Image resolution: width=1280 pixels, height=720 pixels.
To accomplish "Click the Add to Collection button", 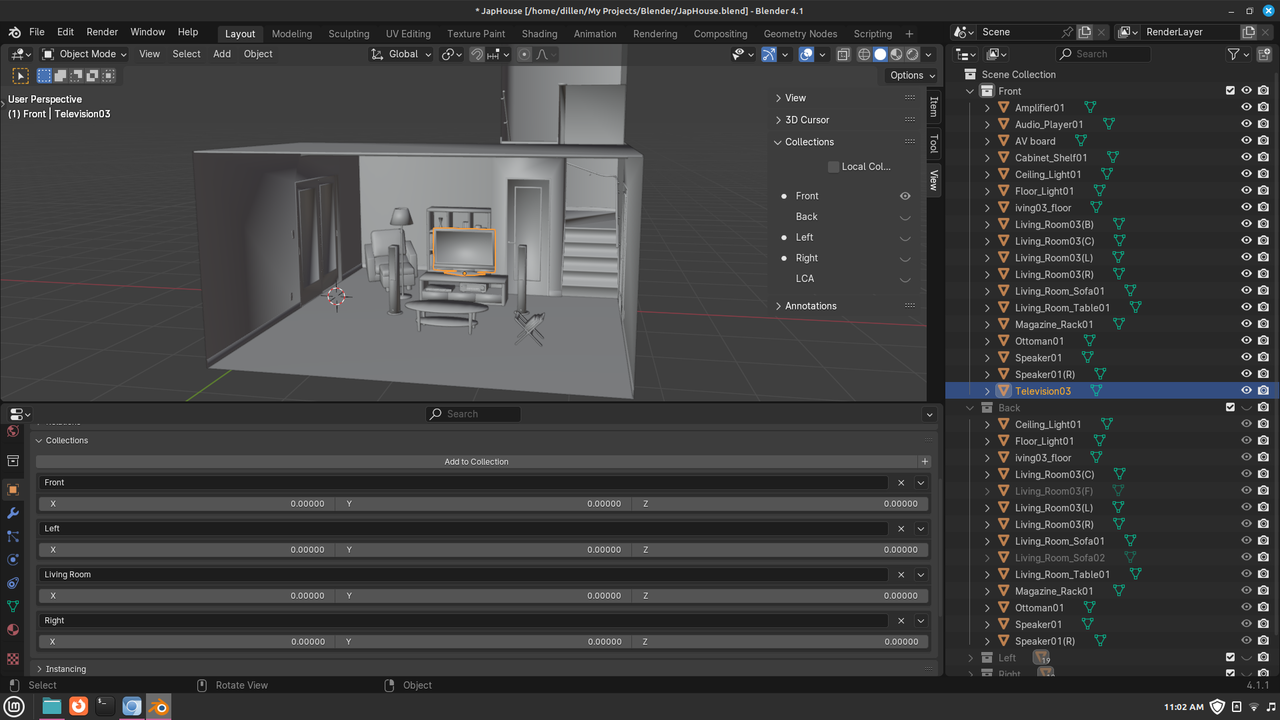I will (476, 462).
